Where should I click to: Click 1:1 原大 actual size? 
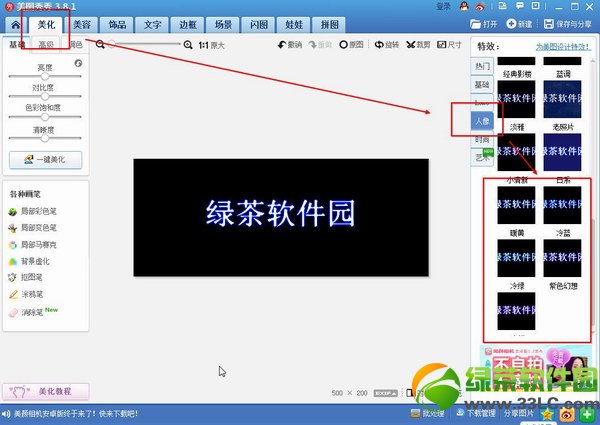point(211,45)
